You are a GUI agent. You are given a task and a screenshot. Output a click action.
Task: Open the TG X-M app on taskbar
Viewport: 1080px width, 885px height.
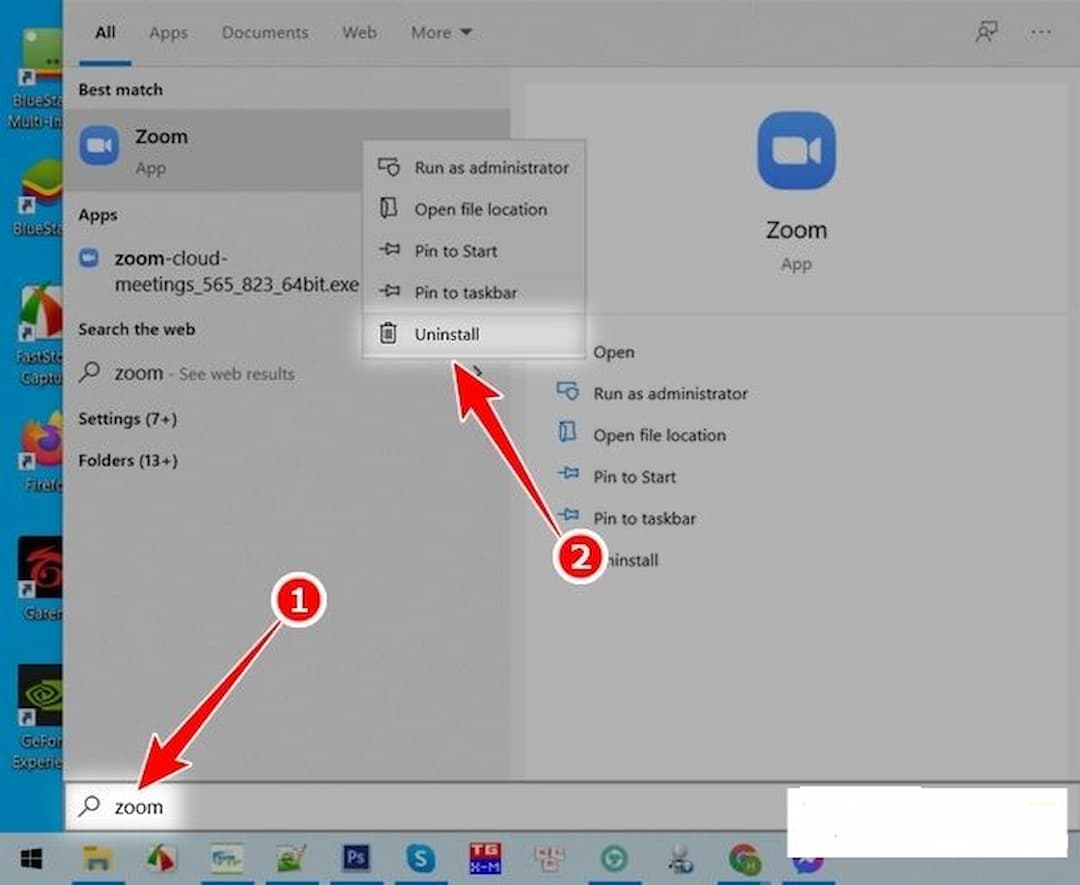click(485, 858)
